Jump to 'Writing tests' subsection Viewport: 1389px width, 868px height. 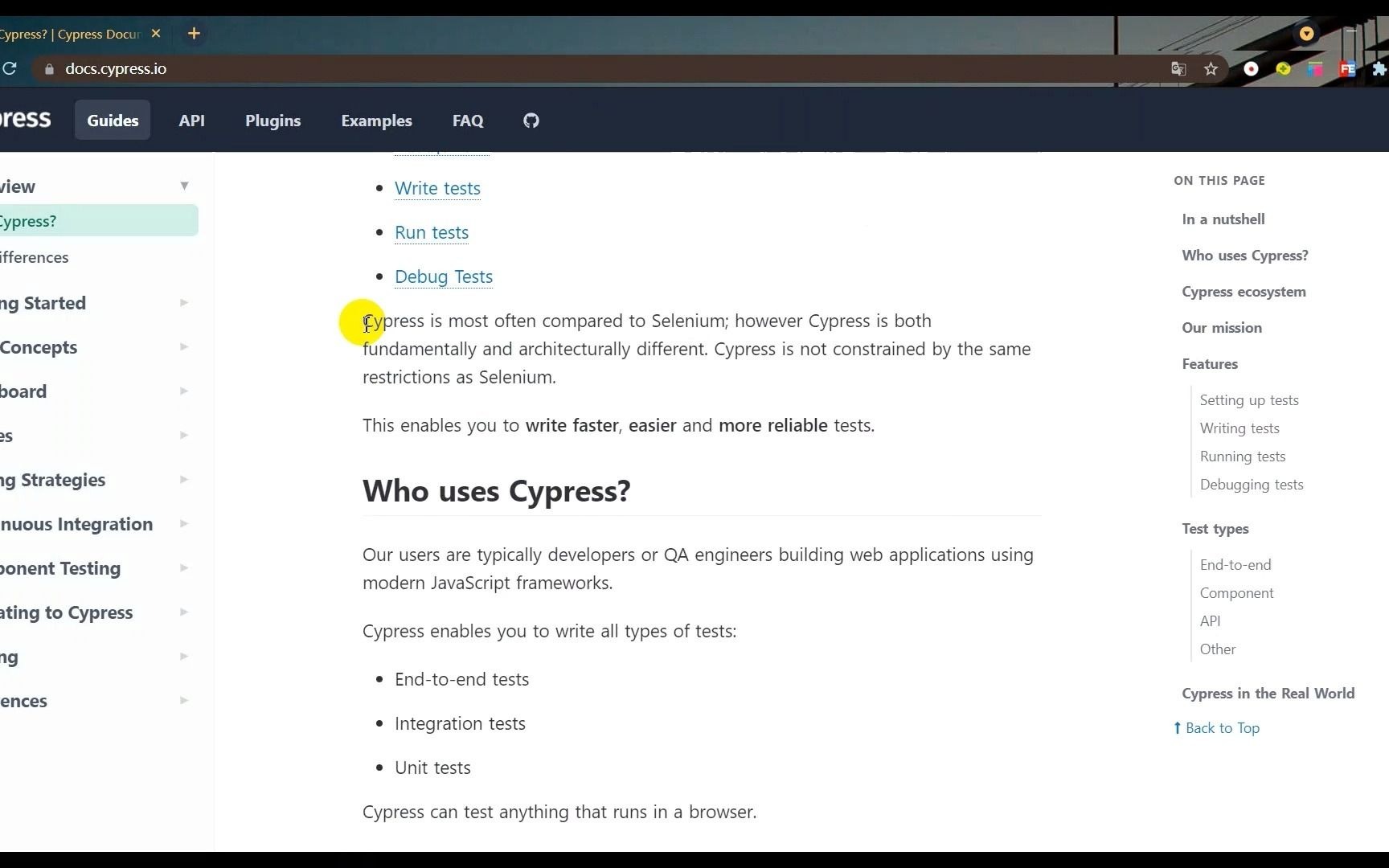1239,428
